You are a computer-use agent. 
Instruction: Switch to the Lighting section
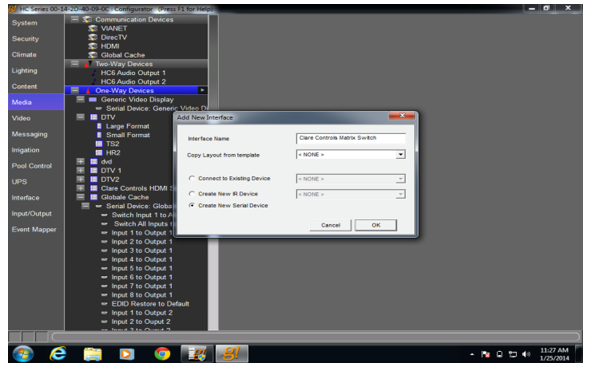point(25,71)
